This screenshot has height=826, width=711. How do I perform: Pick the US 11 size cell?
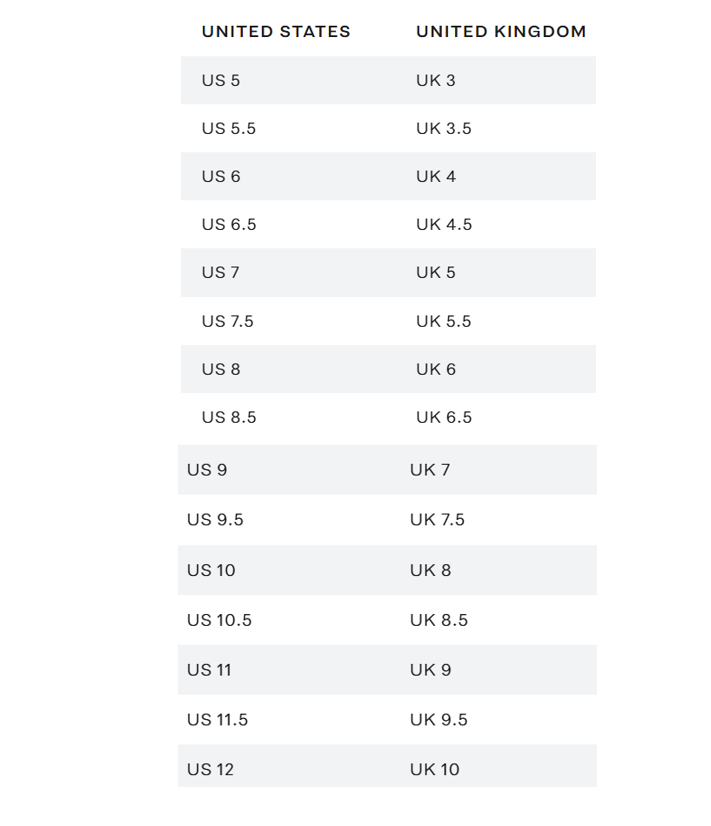(x=209, y=670)
